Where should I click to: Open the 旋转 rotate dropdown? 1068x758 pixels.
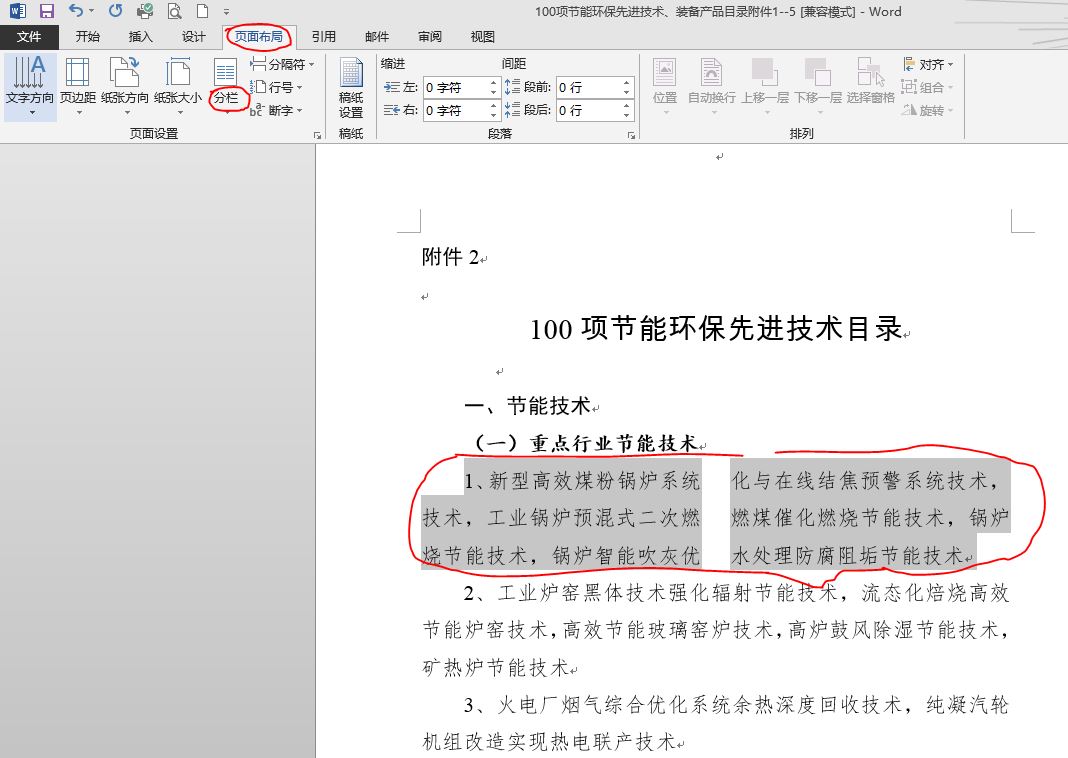[x=928, y=110]
